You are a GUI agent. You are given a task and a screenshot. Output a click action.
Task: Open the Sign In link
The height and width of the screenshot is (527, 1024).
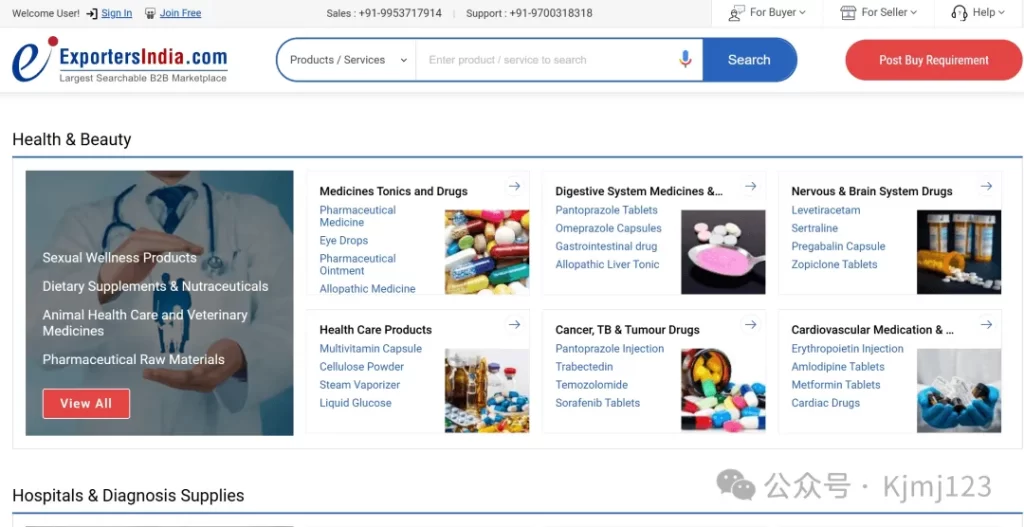click(x=117, y=13)
